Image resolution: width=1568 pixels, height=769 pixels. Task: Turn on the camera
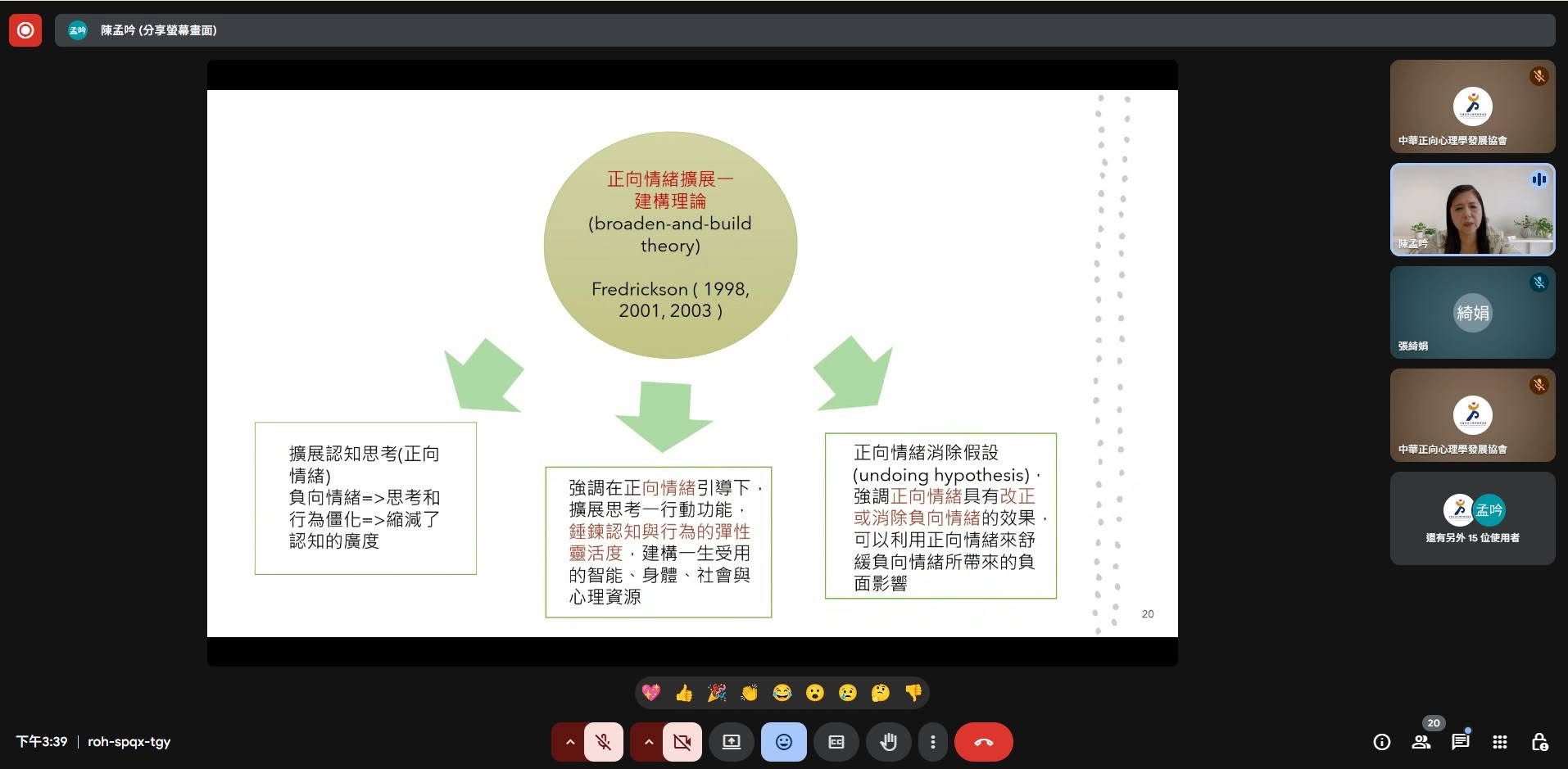coord(682,742)
